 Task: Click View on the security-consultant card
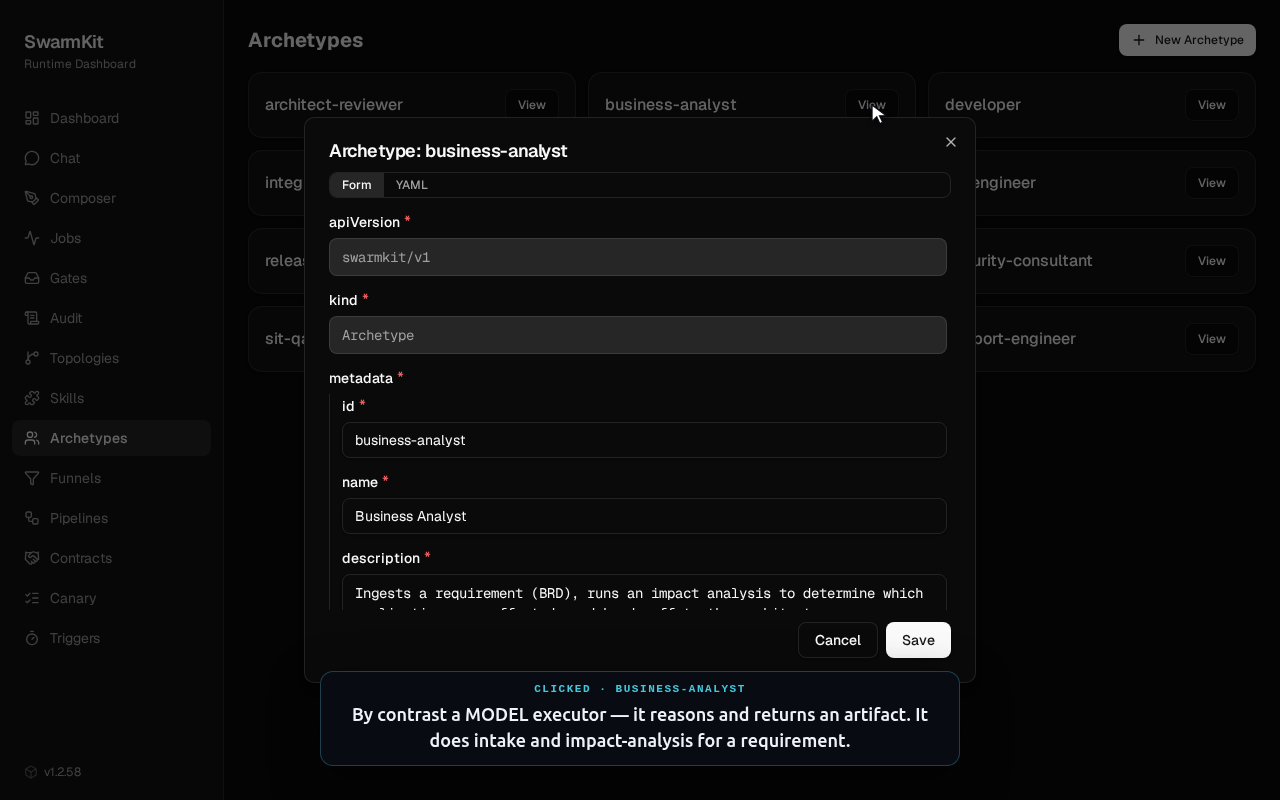pos(1211,261)
